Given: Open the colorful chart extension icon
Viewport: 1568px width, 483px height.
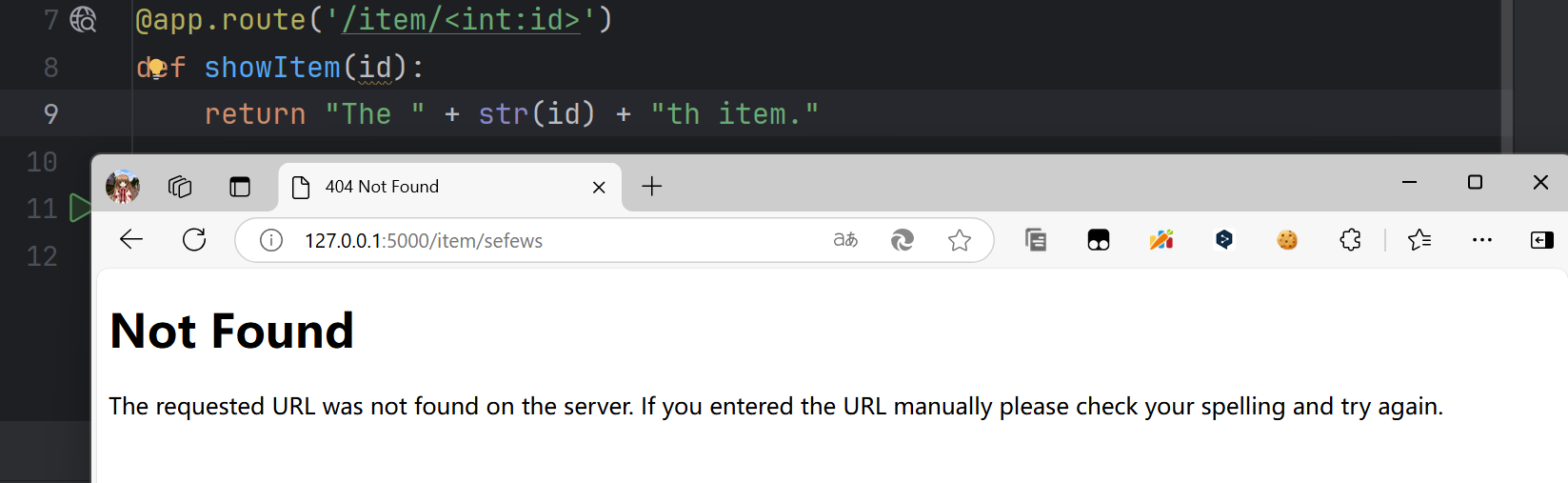Looking at the screenshot, I should pyautogui.click(x=1161, y=240).
